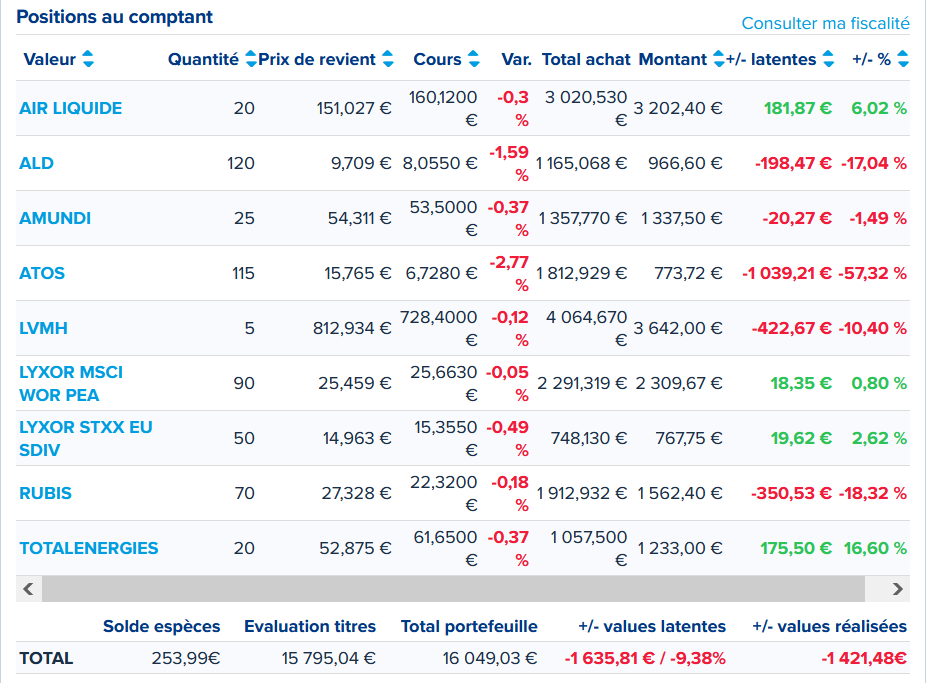Screen dimensions: 926x683
Task: Select LYXOR MSCI gain 18,35 €
Action: point(801,383)
